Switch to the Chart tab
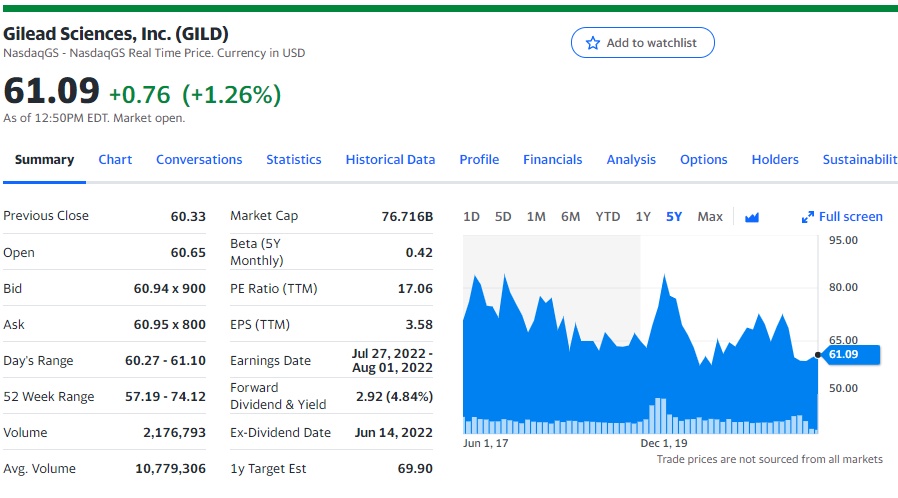This screenshot has height=498, width=898. click(x=115, y=160)
